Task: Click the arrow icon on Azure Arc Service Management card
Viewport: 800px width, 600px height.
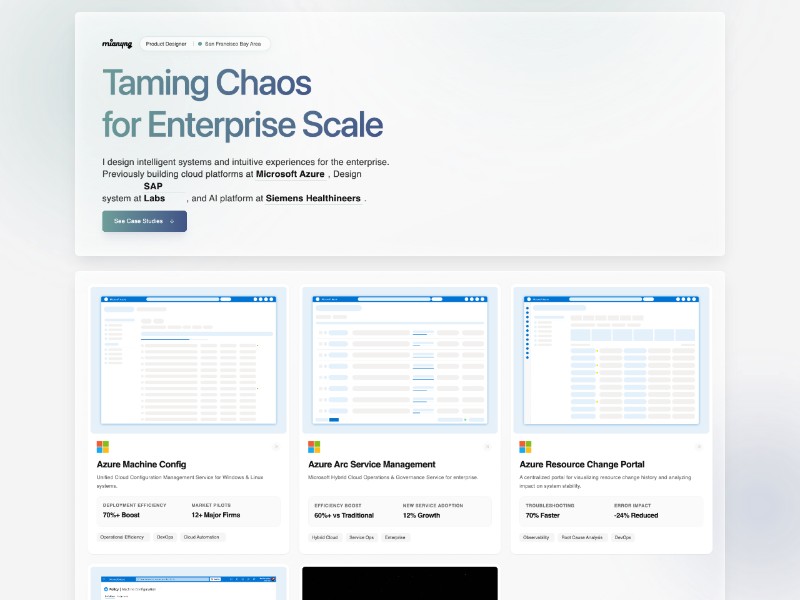Action: click(486, 447)
